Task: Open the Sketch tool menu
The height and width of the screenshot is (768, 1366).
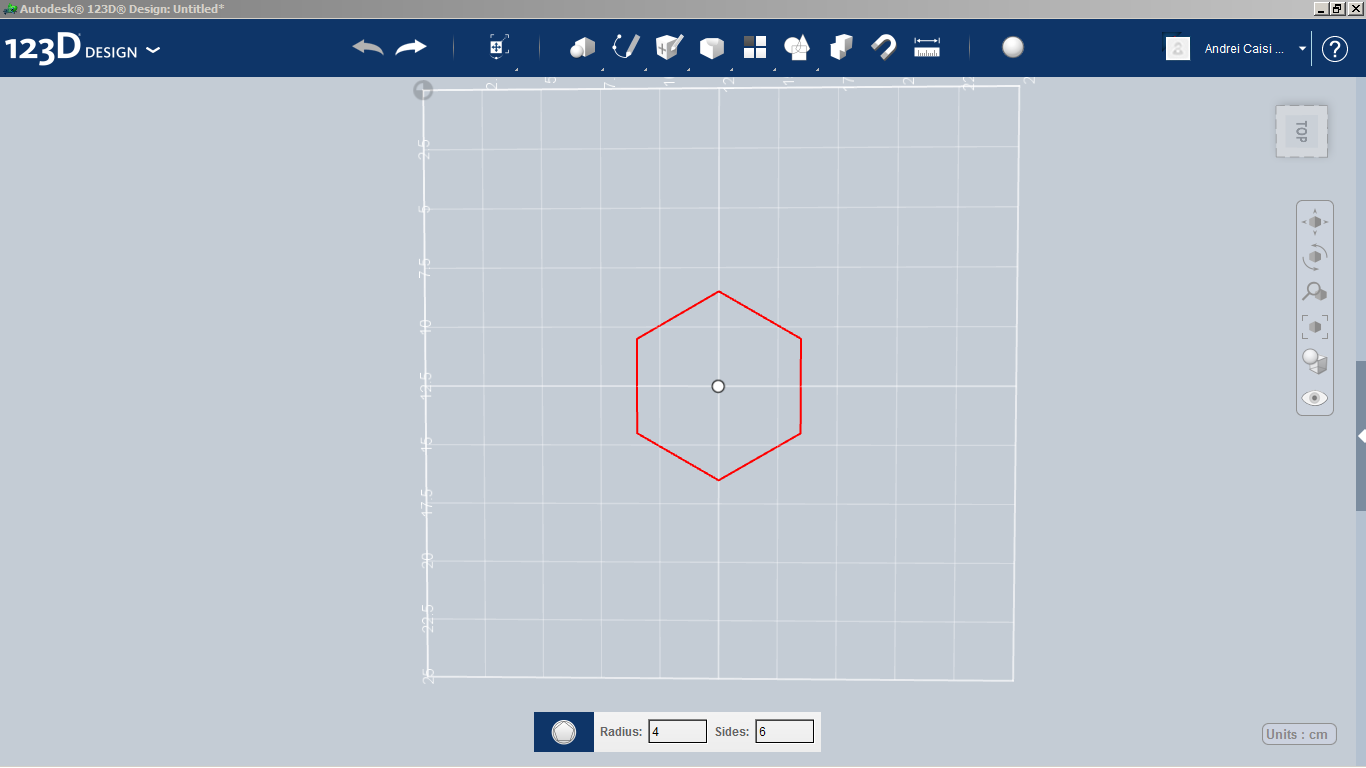Action: click(x=626, y=47)
